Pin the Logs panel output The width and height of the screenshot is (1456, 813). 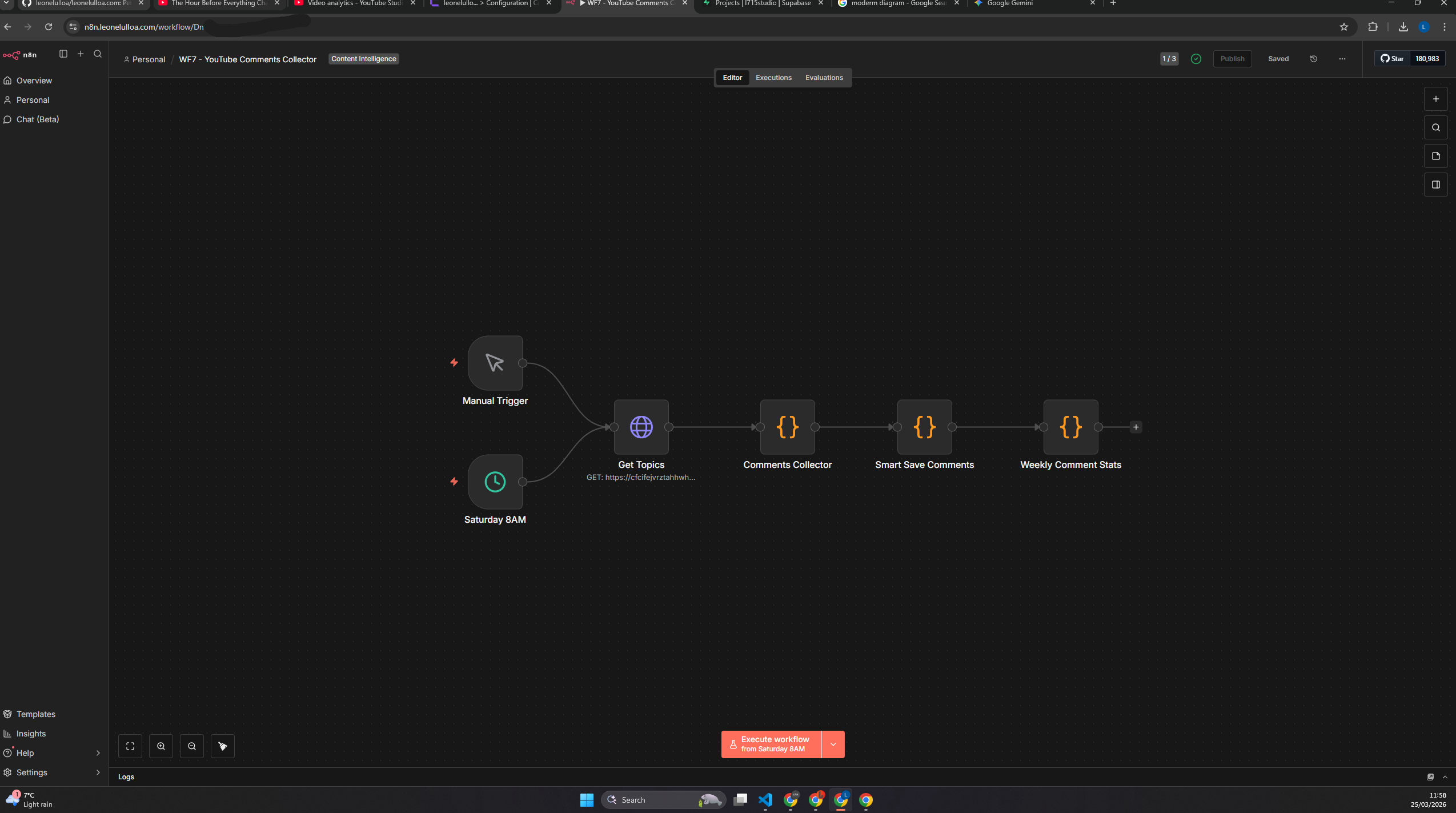tap(1431, 776)
